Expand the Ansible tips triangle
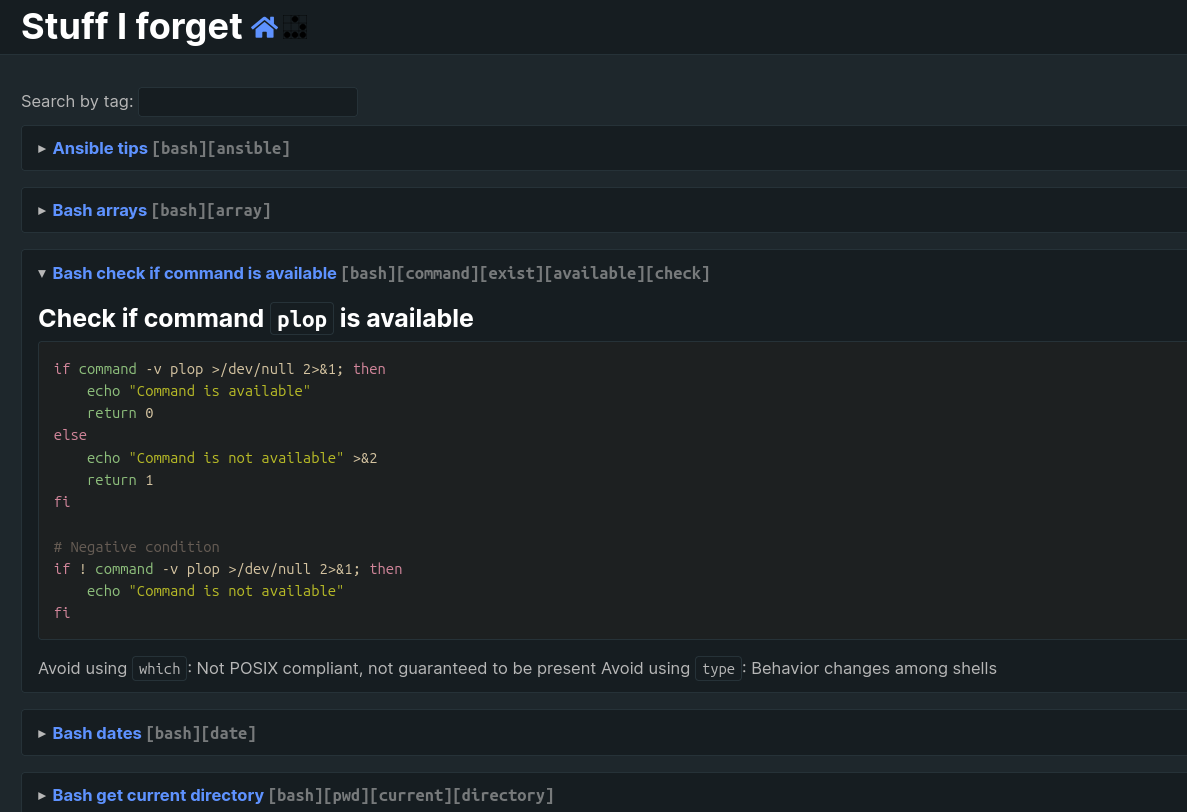This screenshot has height=812, width=1187. pyautogui.click(x=42, y=149)
